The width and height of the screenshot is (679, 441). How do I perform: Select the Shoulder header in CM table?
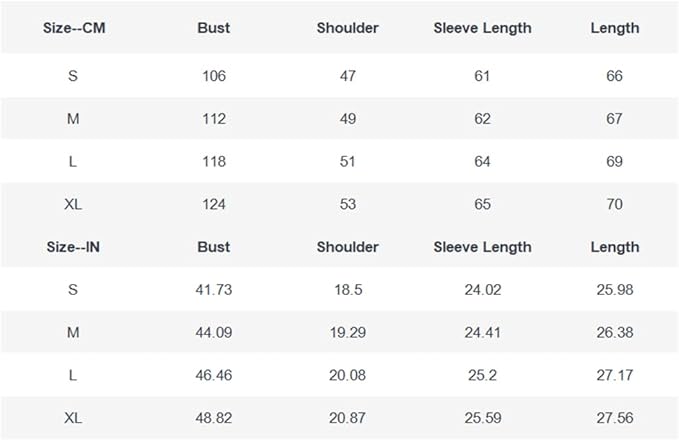coord(347,28)
